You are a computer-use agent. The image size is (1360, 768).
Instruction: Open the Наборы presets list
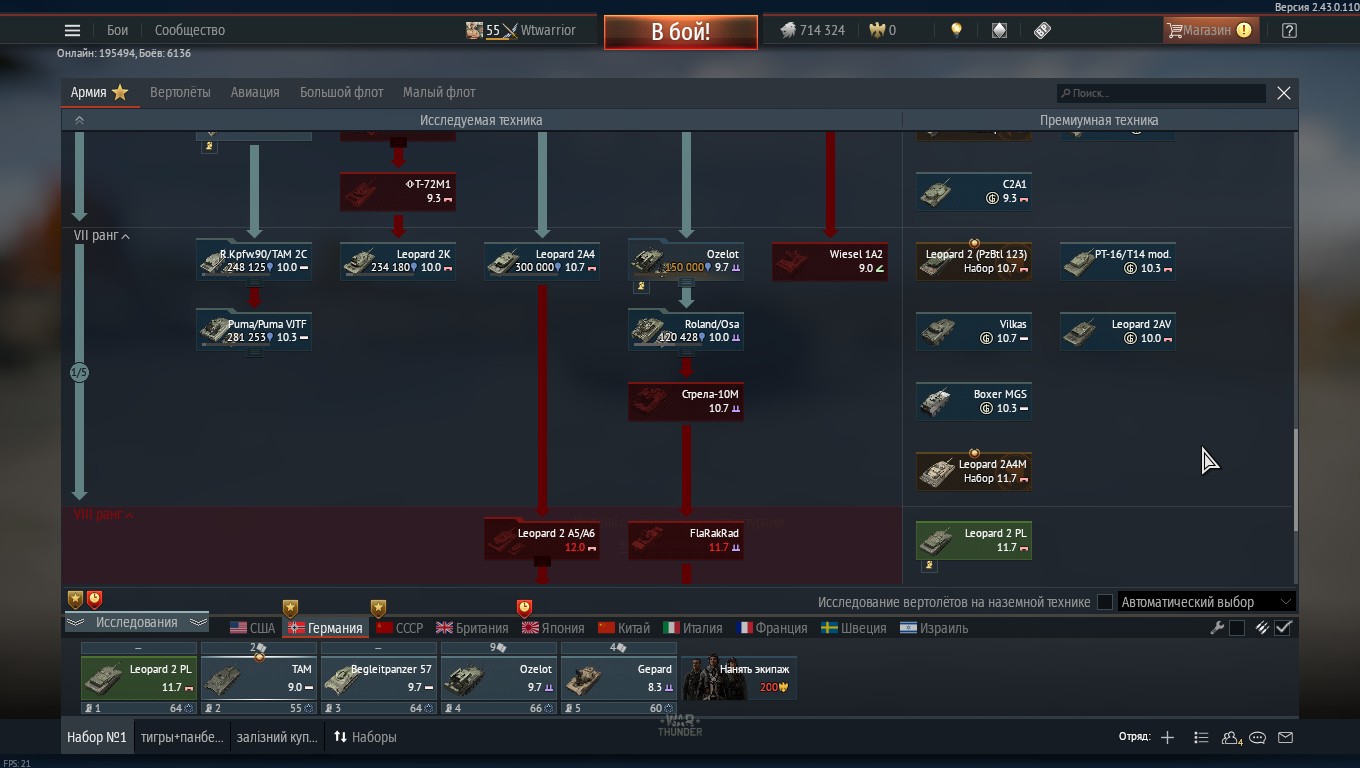coord(365,737)
